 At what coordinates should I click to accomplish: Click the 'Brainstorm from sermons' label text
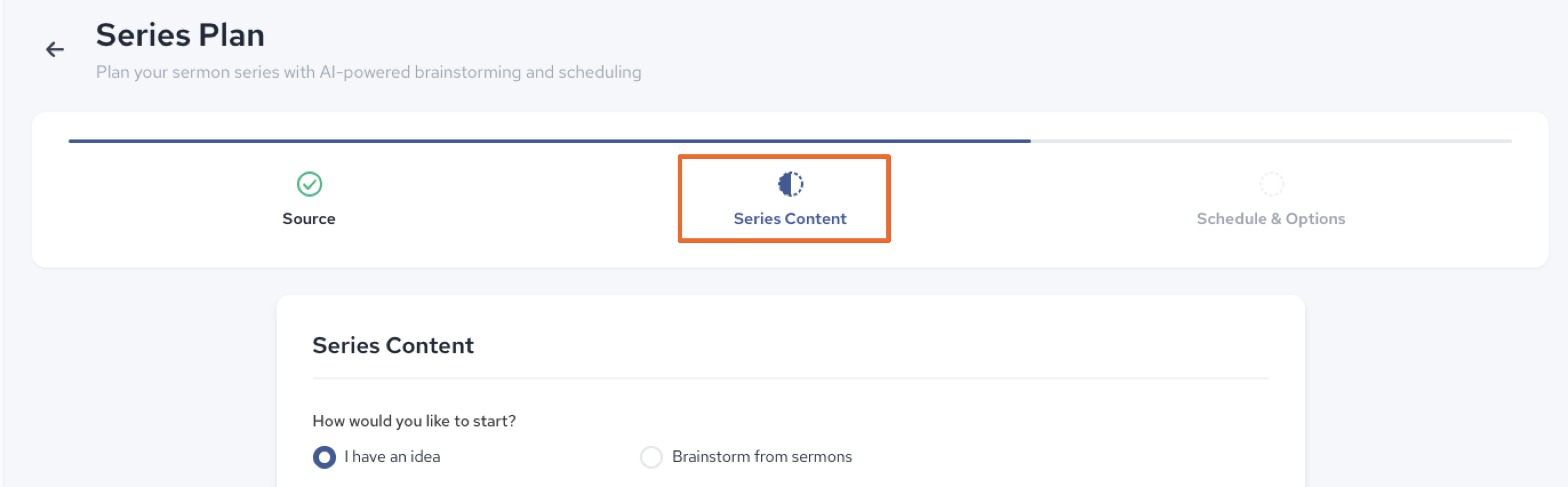coord(762,457)
